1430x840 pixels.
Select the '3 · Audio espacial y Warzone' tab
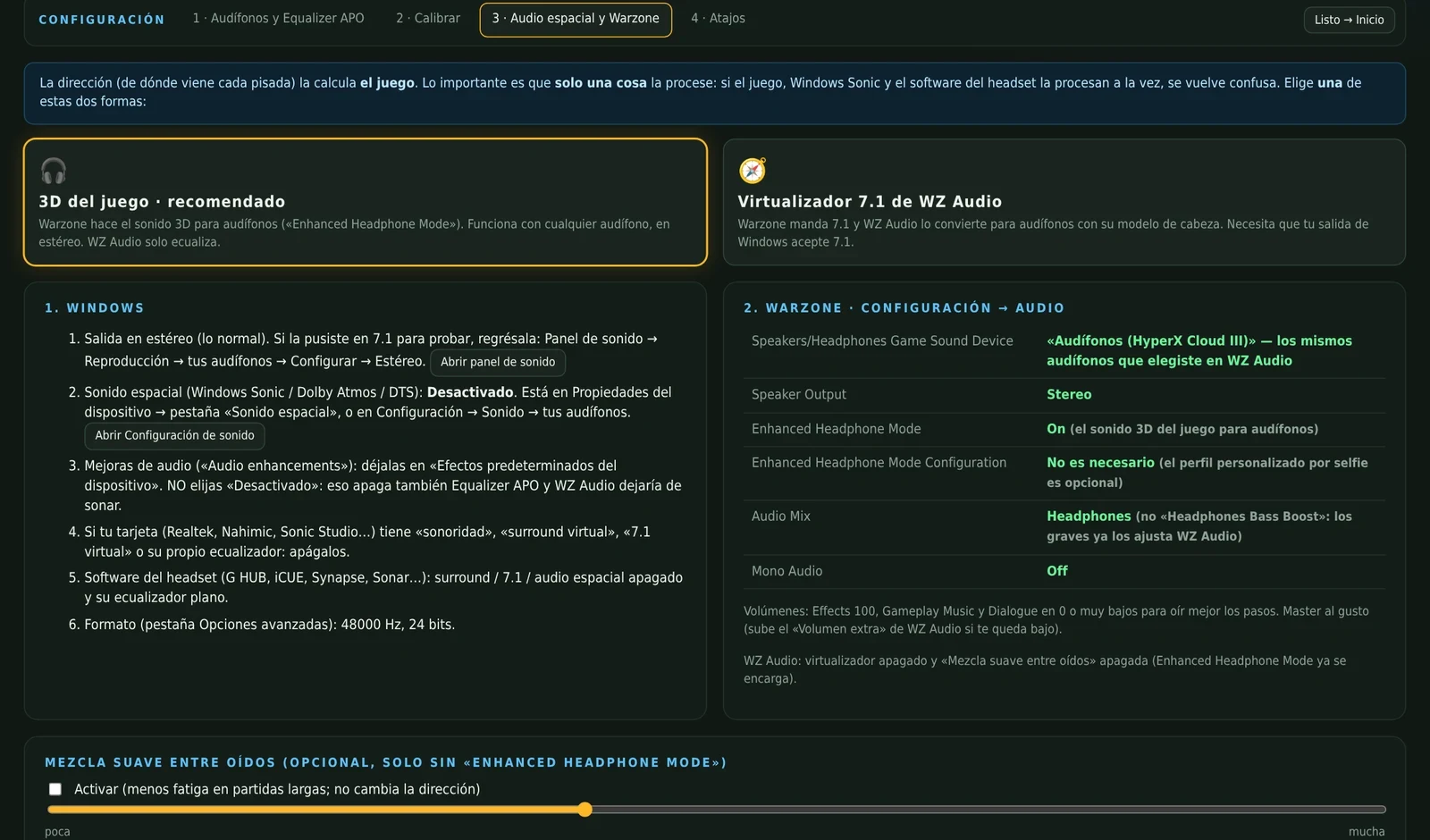576,20
